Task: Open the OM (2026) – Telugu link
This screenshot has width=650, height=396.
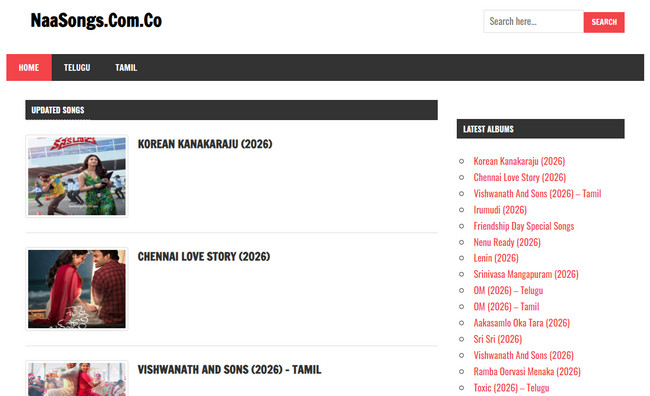Action: pyautogui.click(x=508, y=291)
